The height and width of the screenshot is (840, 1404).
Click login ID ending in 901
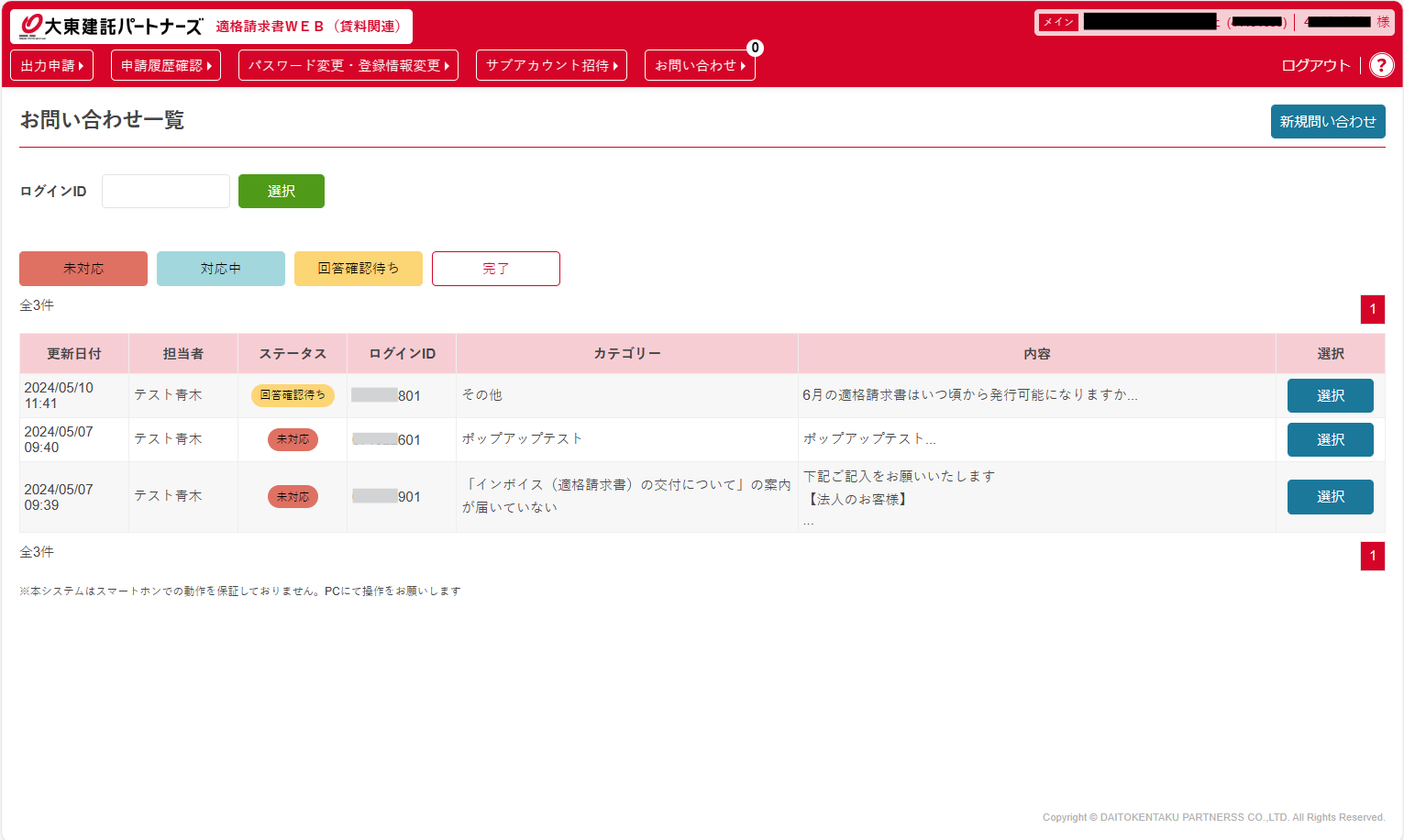[x=386, y=496]
